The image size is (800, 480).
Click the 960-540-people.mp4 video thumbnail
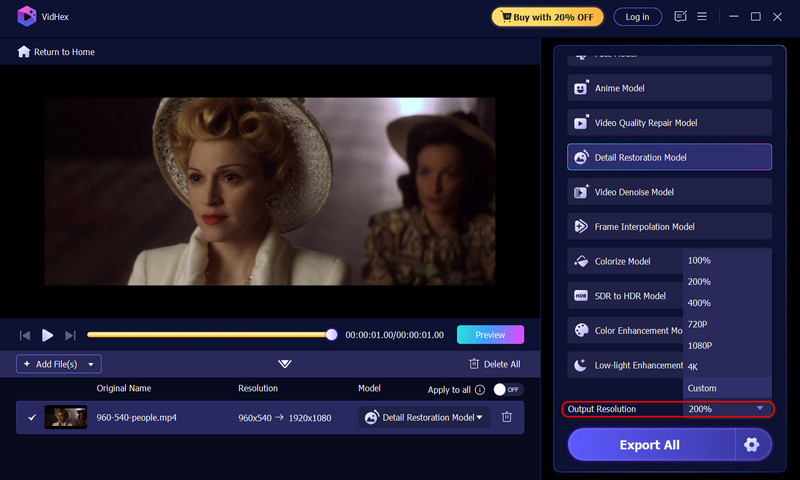point(65,417)
